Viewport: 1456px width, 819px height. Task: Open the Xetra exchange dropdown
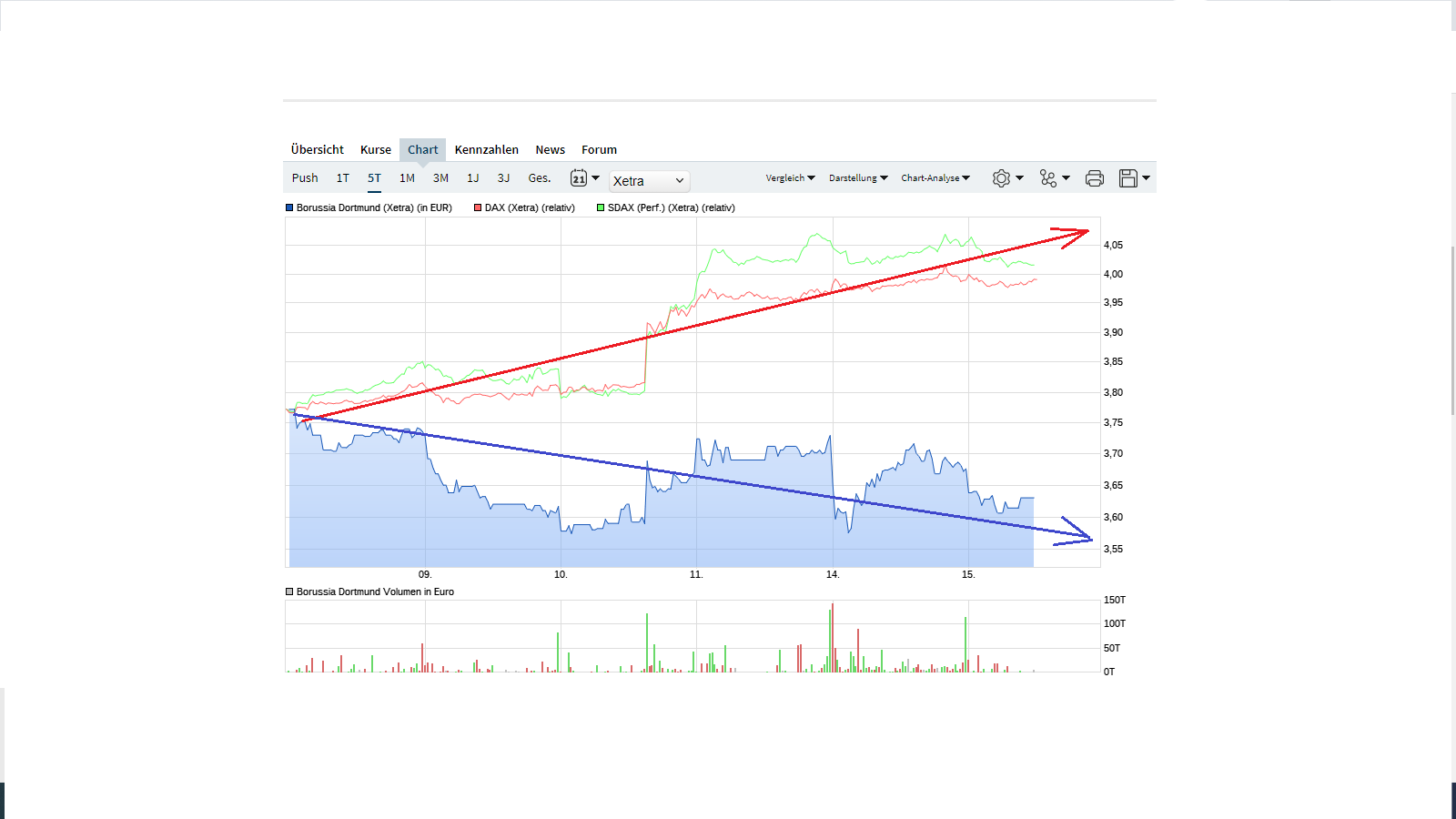click(x=649, y=181)
